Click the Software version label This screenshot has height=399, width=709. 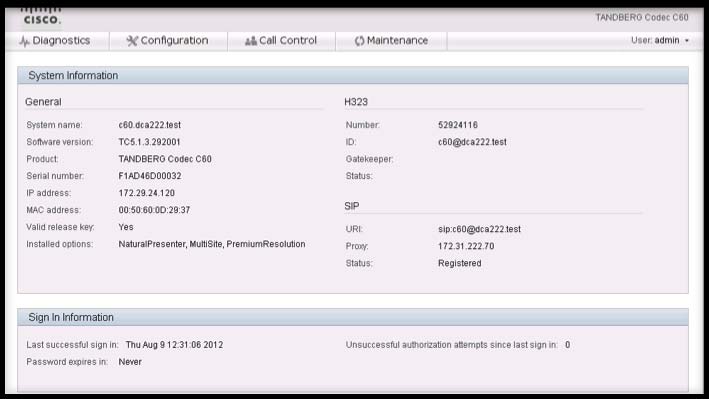[59, 142]
